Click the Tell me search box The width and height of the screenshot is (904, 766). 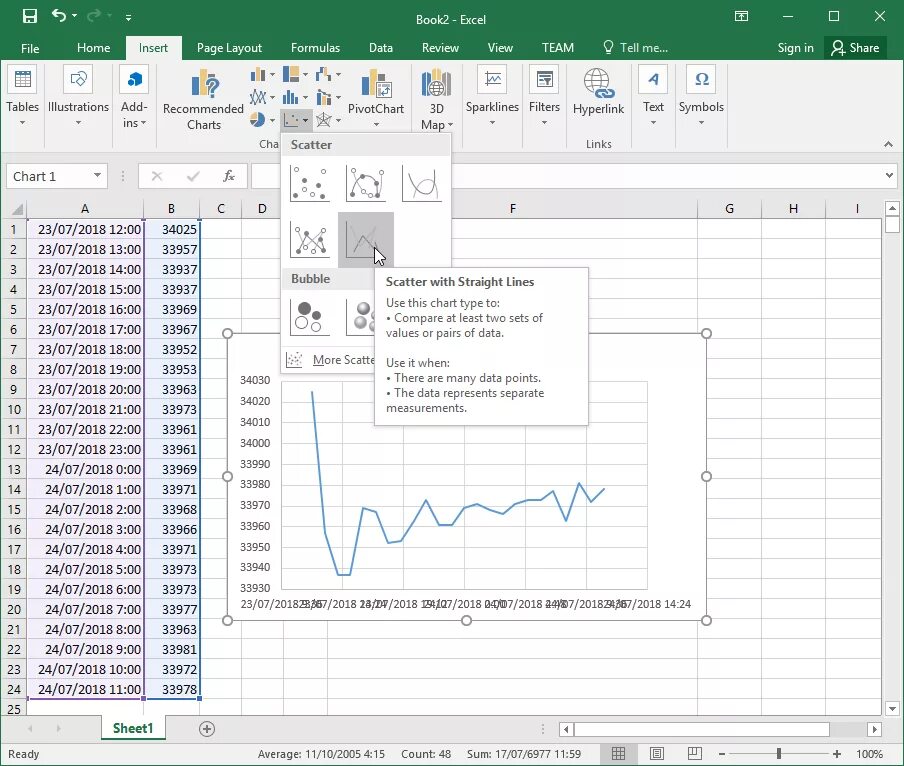[x=635, y=48]
